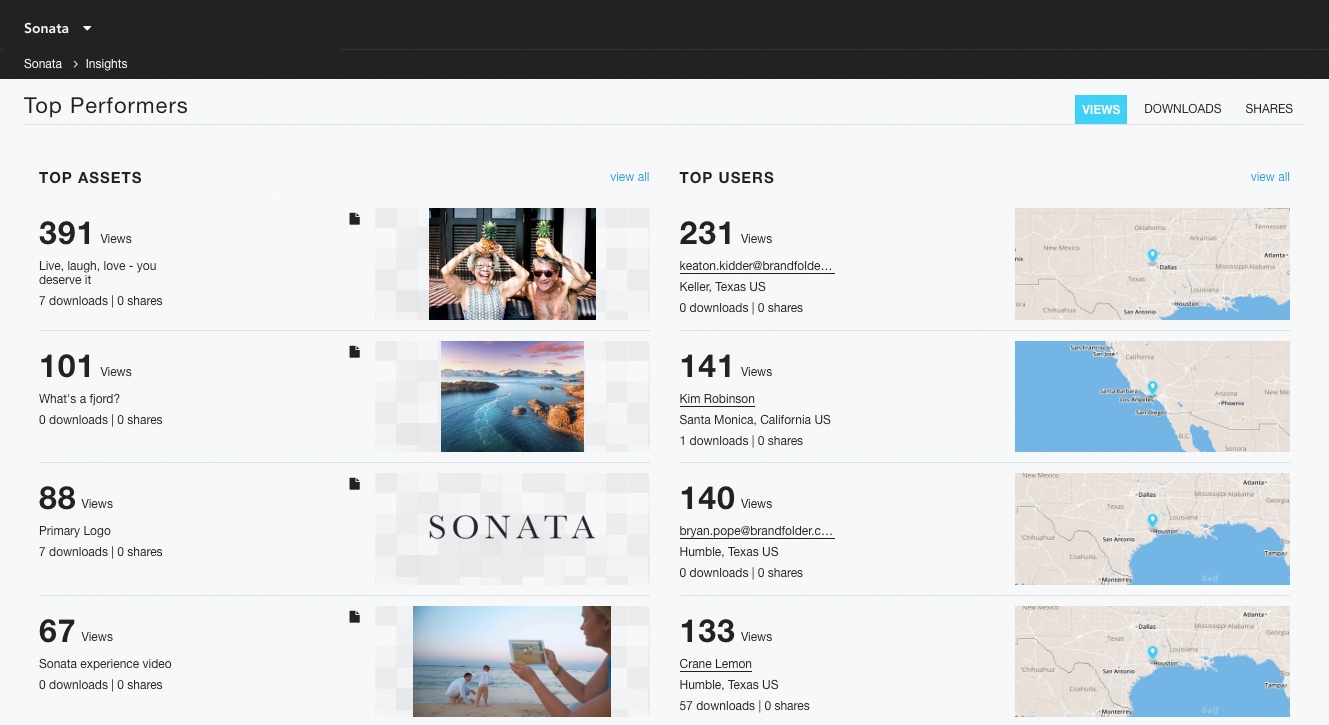Click file icon beside Sonata experience video
Viewport: 1329px width, 725px height.
(354, 617)
